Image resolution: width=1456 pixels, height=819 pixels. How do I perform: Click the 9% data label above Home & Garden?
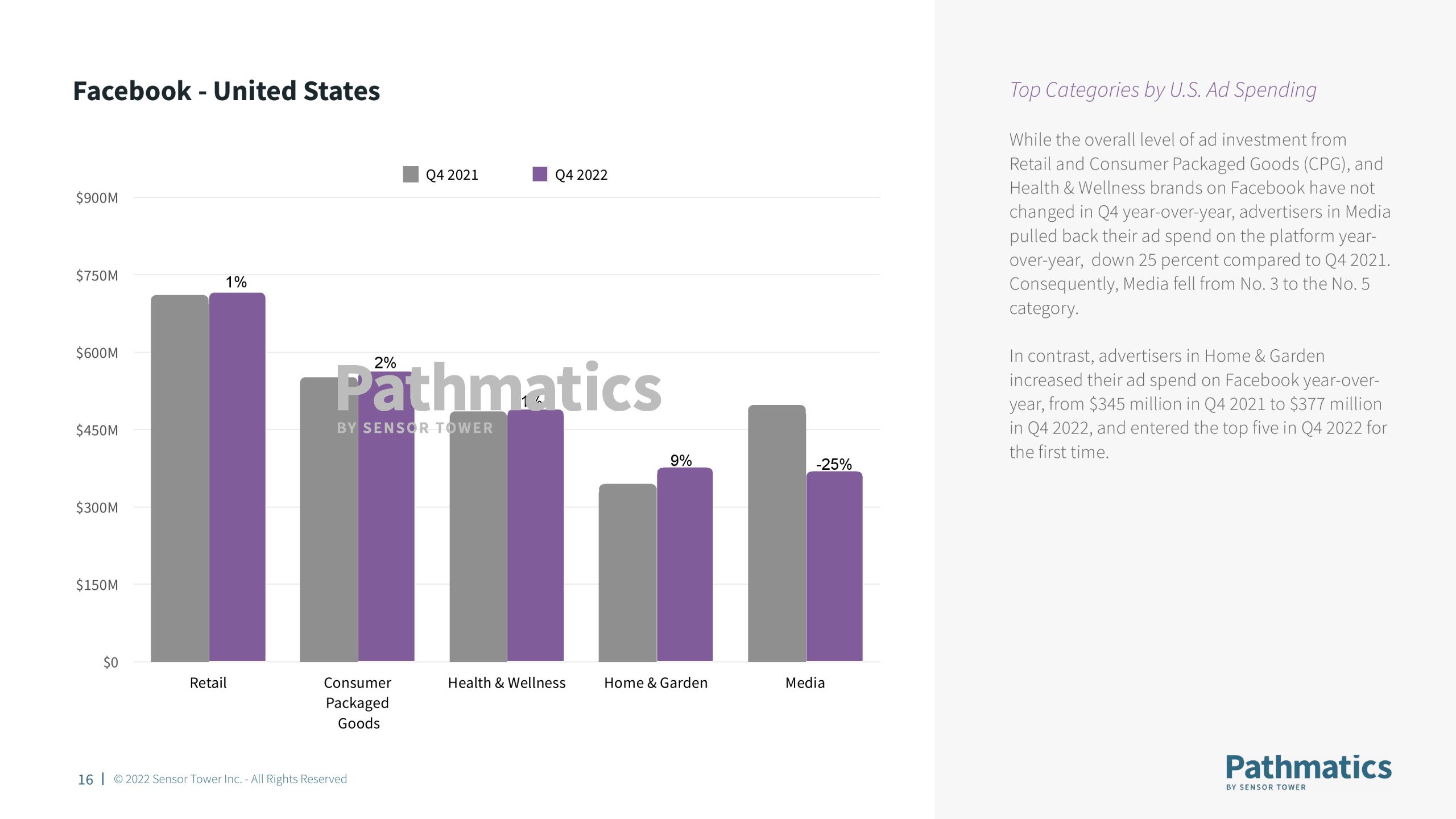tap(681, 460)
